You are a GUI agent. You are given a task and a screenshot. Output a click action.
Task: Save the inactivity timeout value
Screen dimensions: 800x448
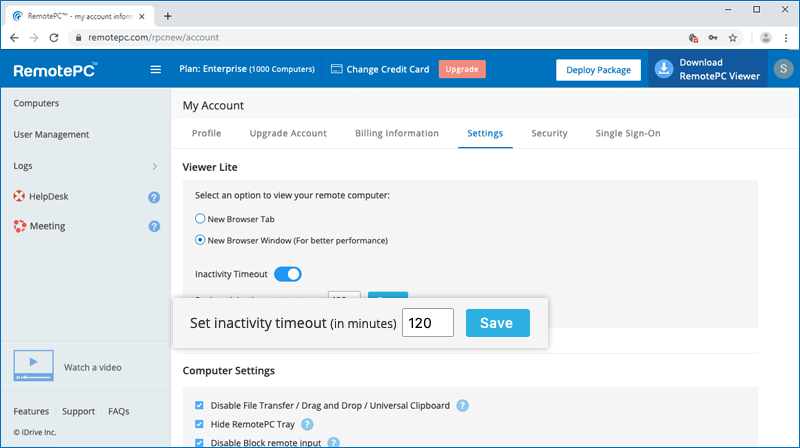[x=497, y=322]
